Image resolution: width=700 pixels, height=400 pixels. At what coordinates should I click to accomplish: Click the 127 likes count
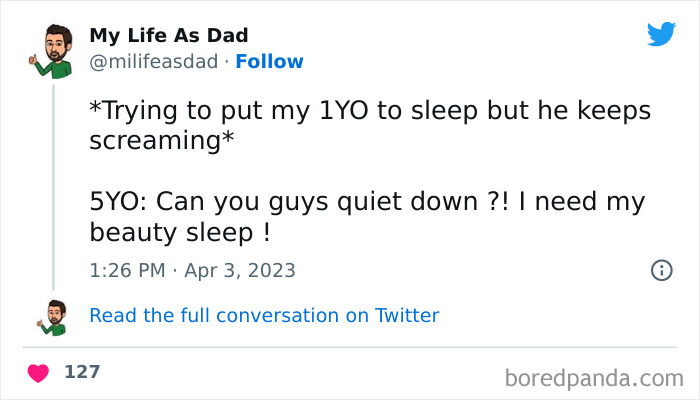[82, 372]
